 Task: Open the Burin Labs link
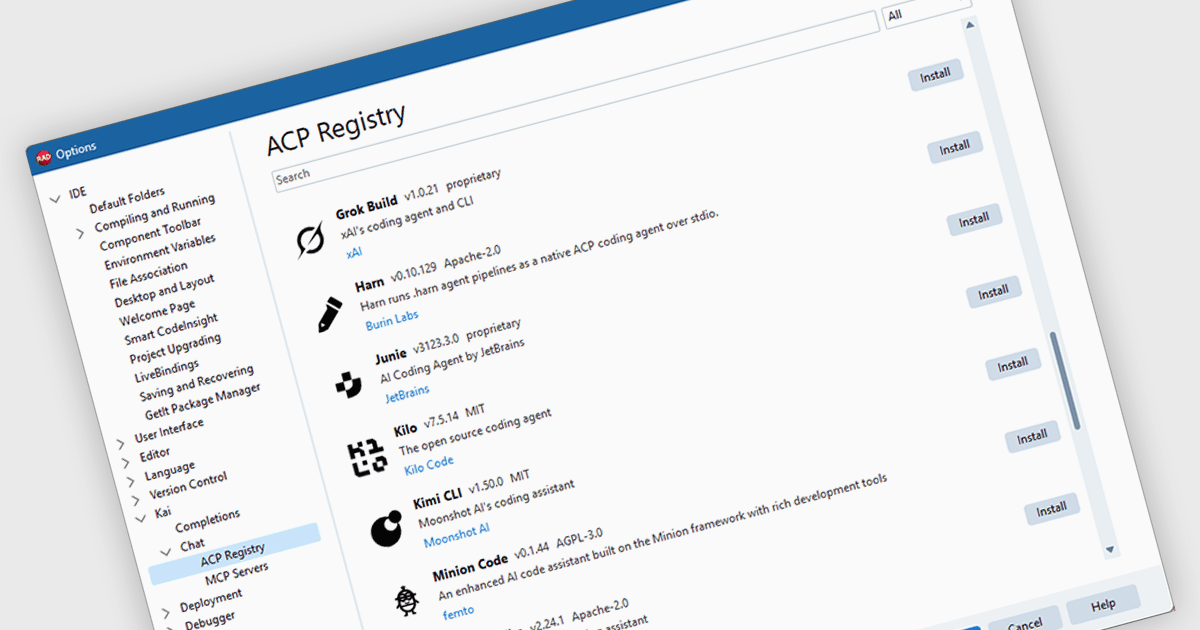pos(391,321)
